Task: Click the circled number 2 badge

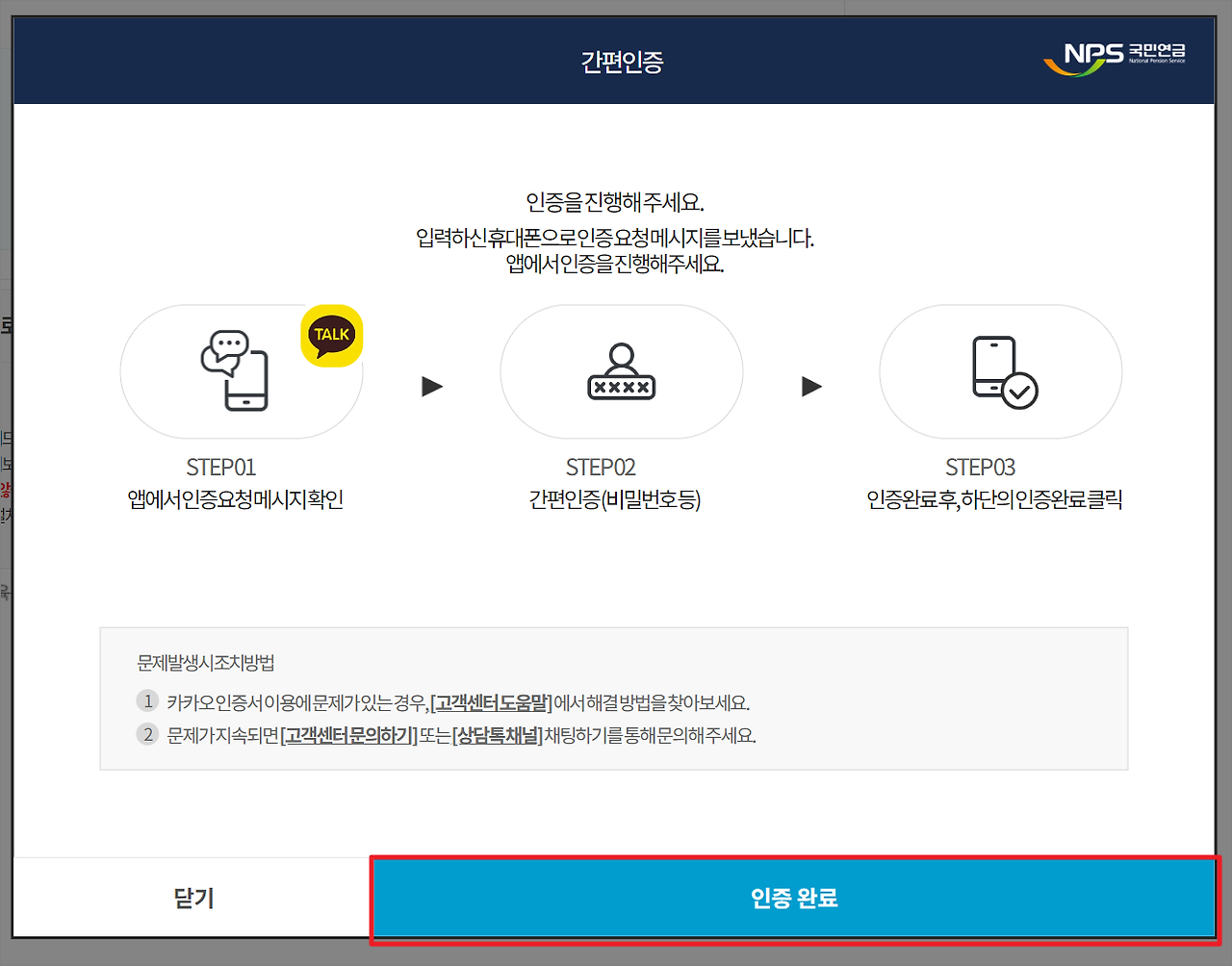Action: tap(147, 734)
